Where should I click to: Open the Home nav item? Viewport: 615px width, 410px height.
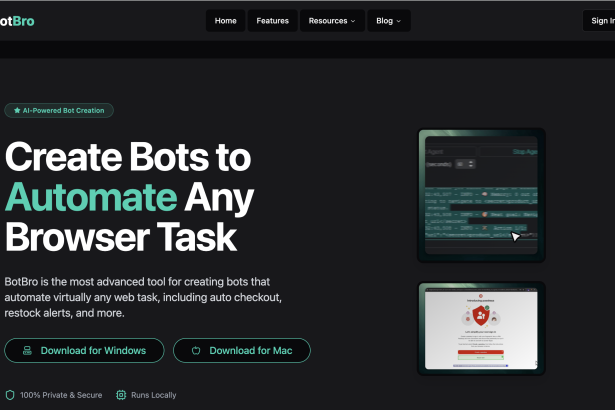click(x=226, y=21)
